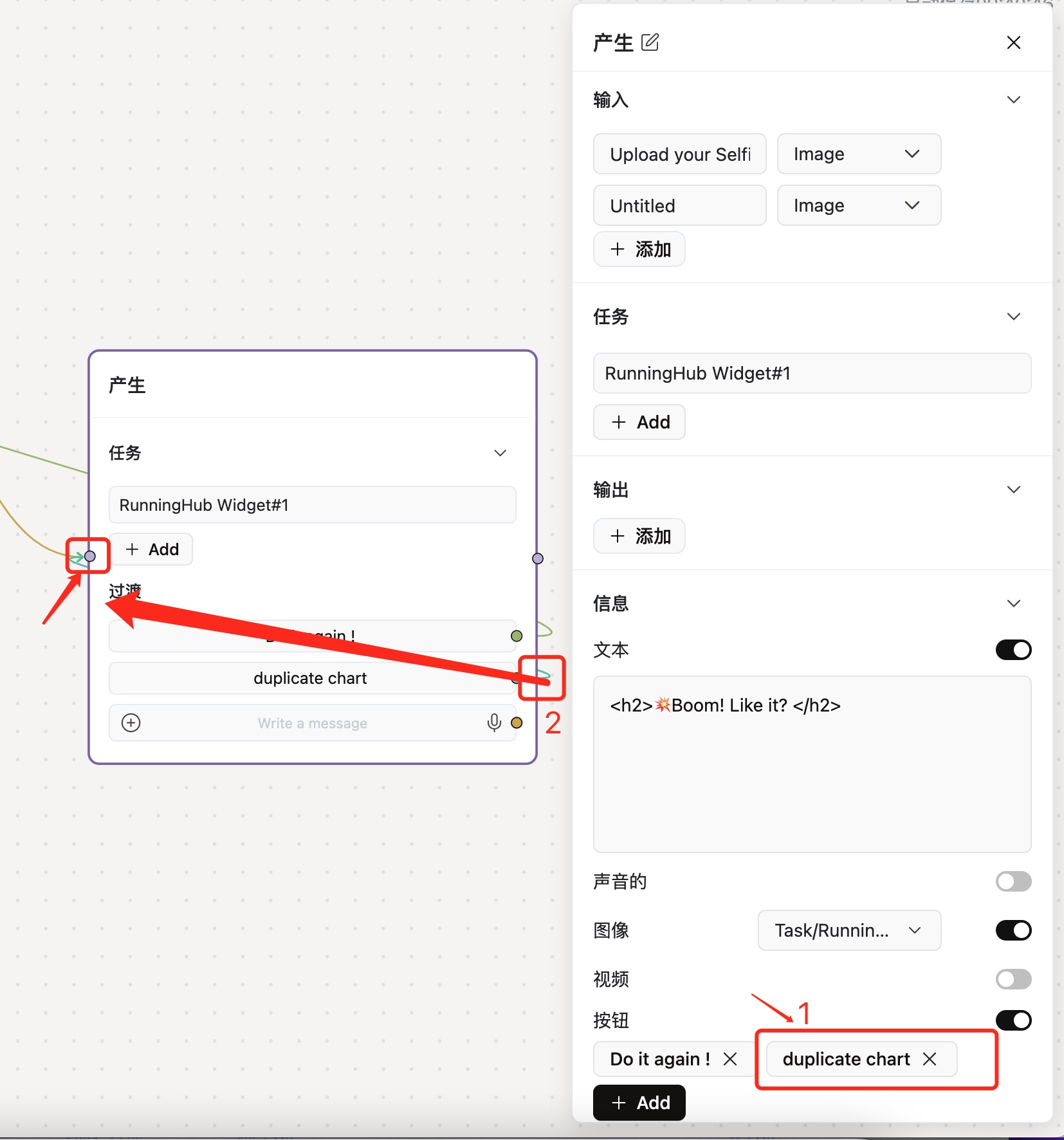This screenshot has height=1140, width=1064.
Task: Collapse 任务 section in the canvas node
Action: pos(500,453)
